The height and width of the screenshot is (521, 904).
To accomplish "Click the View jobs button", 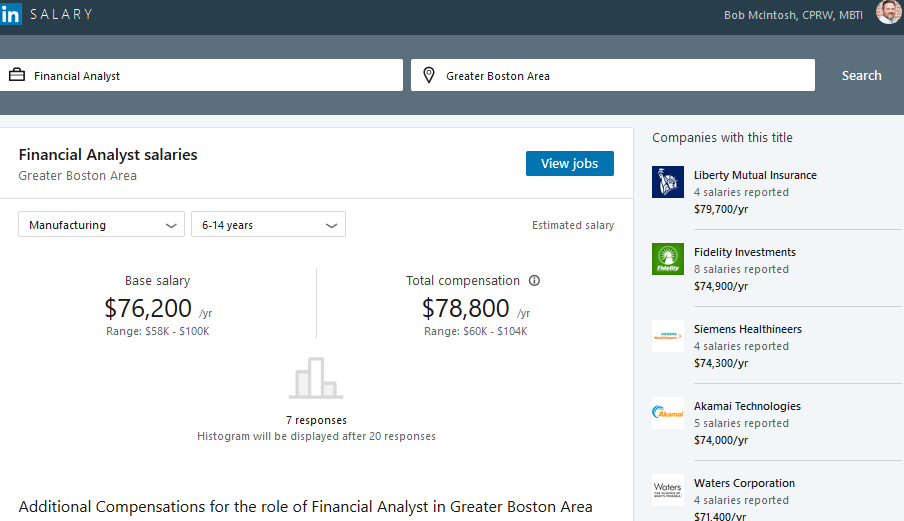I will click(x=570, y=164).
